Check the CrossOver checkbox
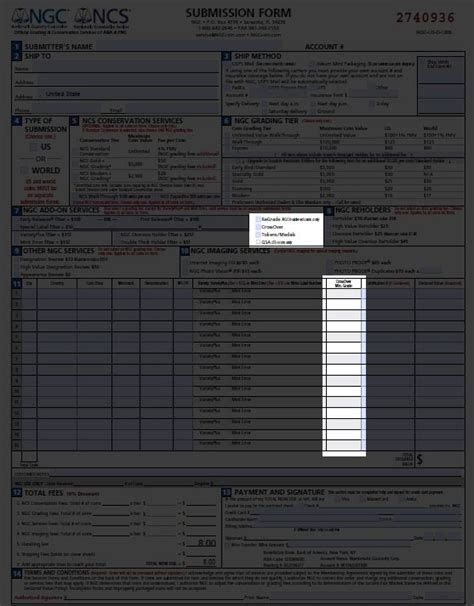This screenshot has height=606, width=474. click(258, 227)
